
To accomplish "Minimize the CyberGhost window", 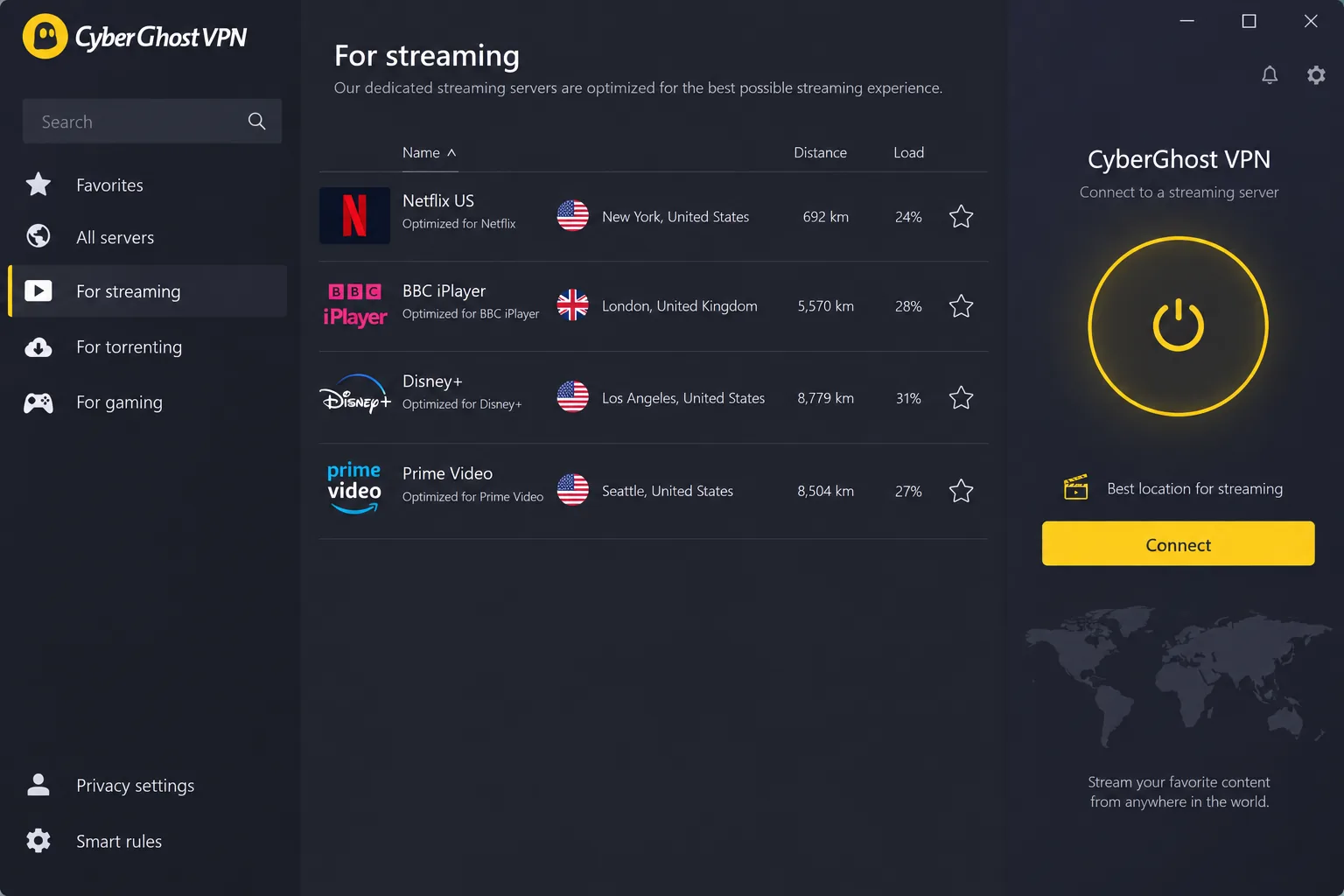I will 1186,21.
